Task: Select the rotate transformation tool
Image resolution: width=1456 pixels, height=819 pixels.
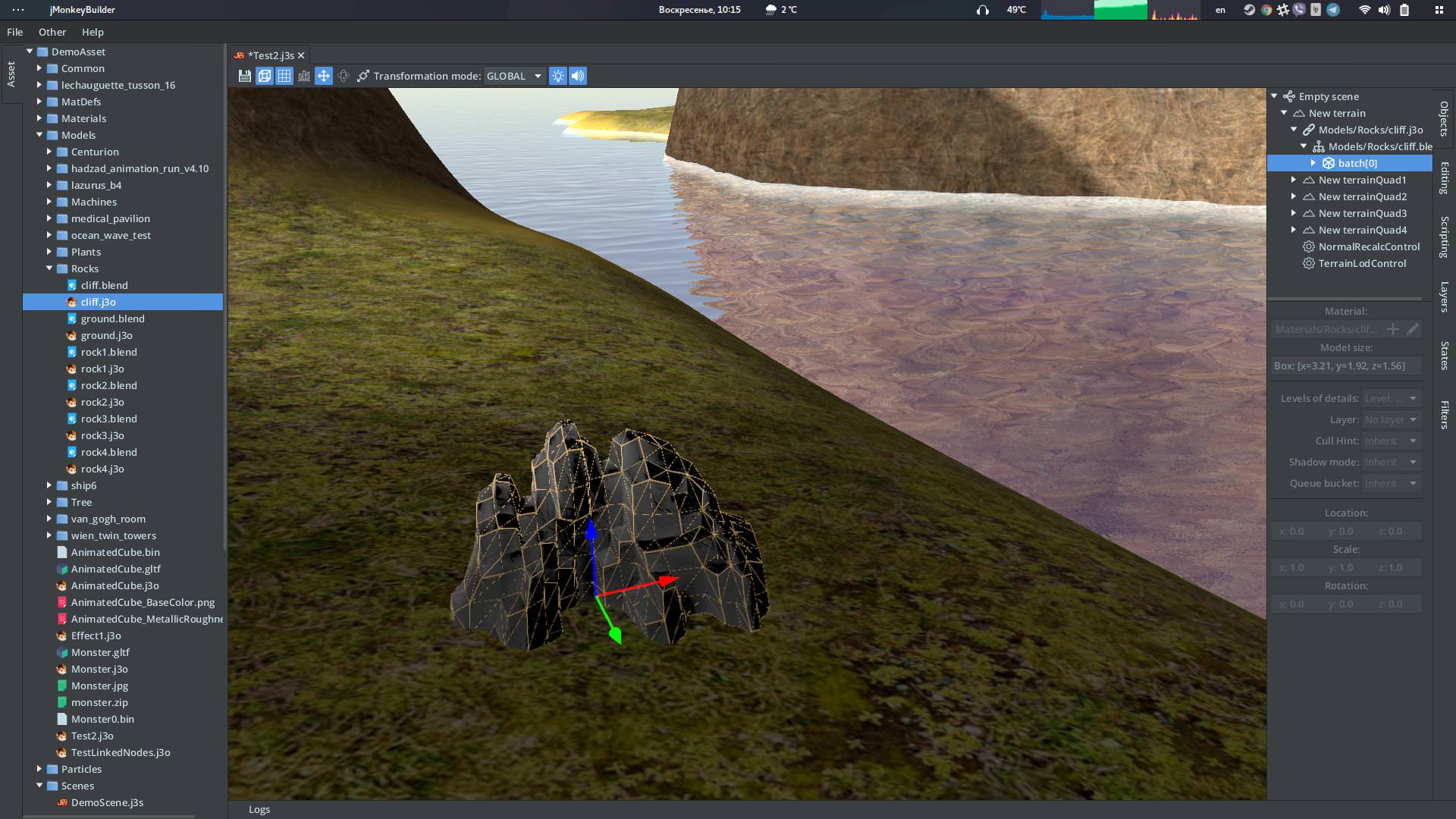Action: (344, 76)
